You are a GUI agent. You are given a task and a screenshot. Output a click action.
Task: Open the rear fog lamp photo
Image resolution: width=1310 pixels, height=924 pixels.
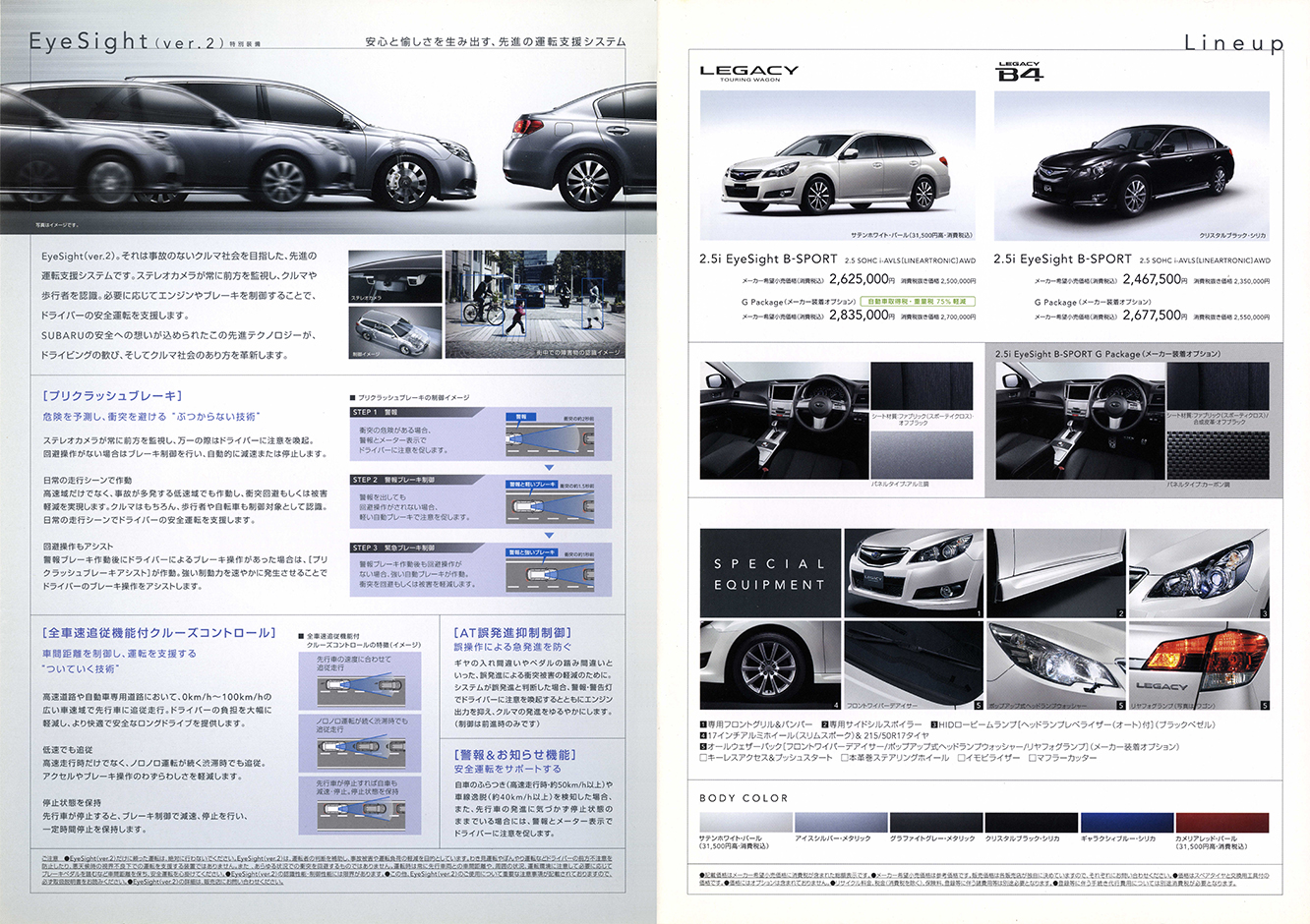(x=1200, y=665)
